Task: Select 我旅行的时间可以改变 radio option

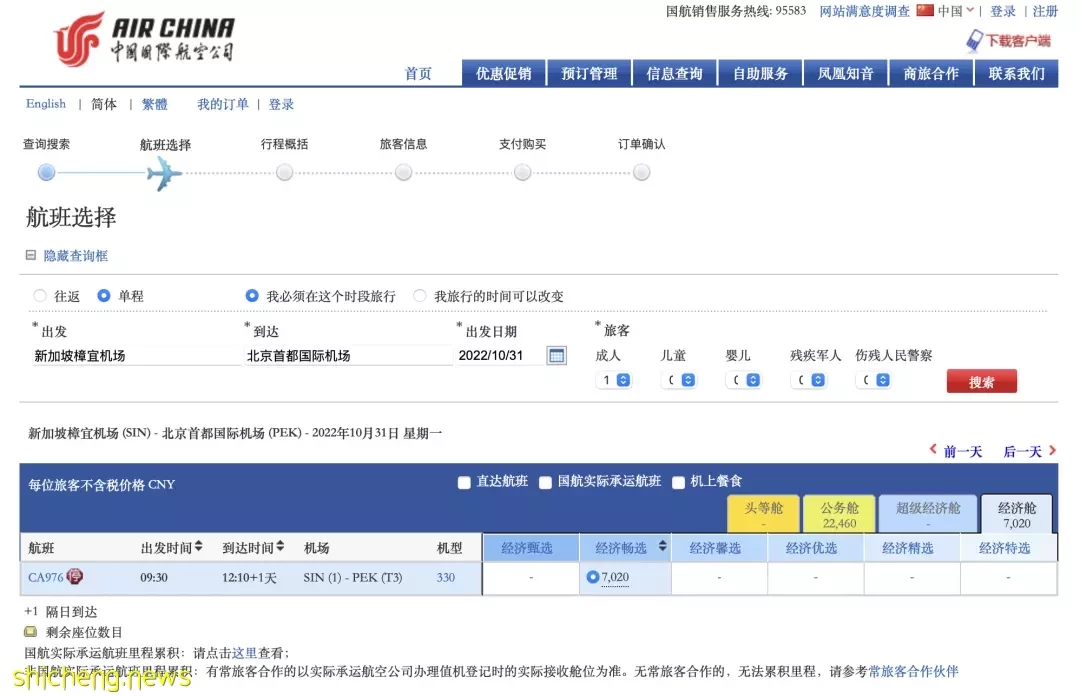Action: point(419,295)
